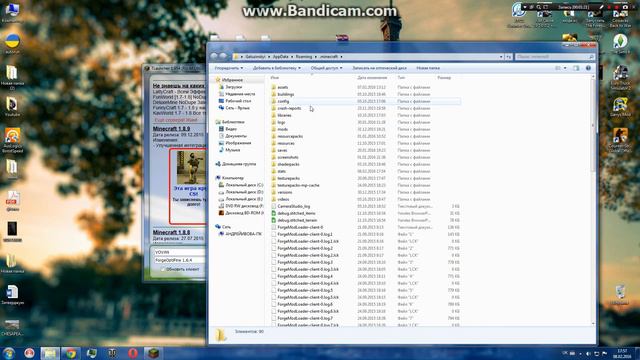Select 'Домашняя группа' in sidebar
640x360 pixels.
pos(238,164)
